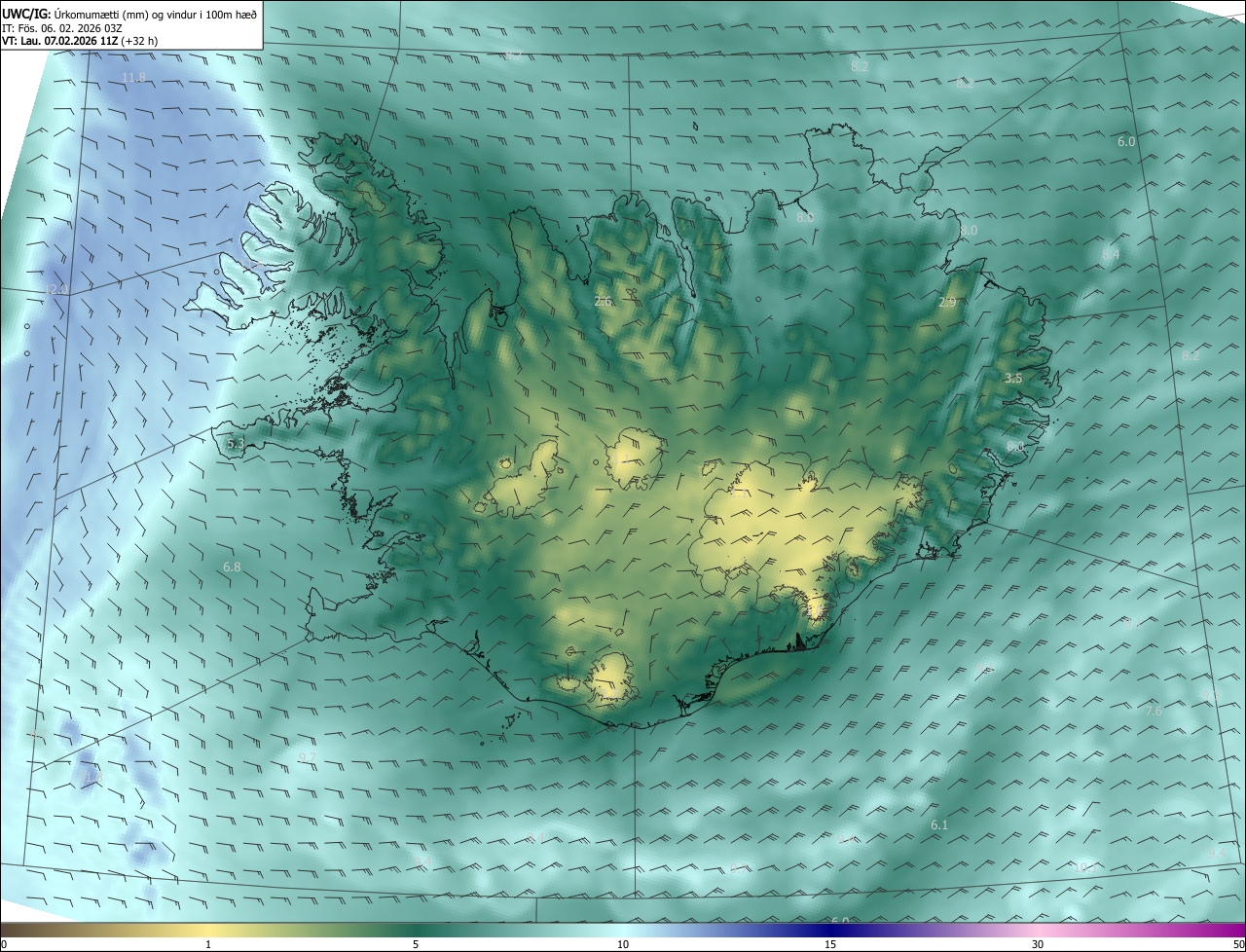Click the 30 label on the color scale
The width and height of the screenshot is (1246, 952).
[1038, 944]
